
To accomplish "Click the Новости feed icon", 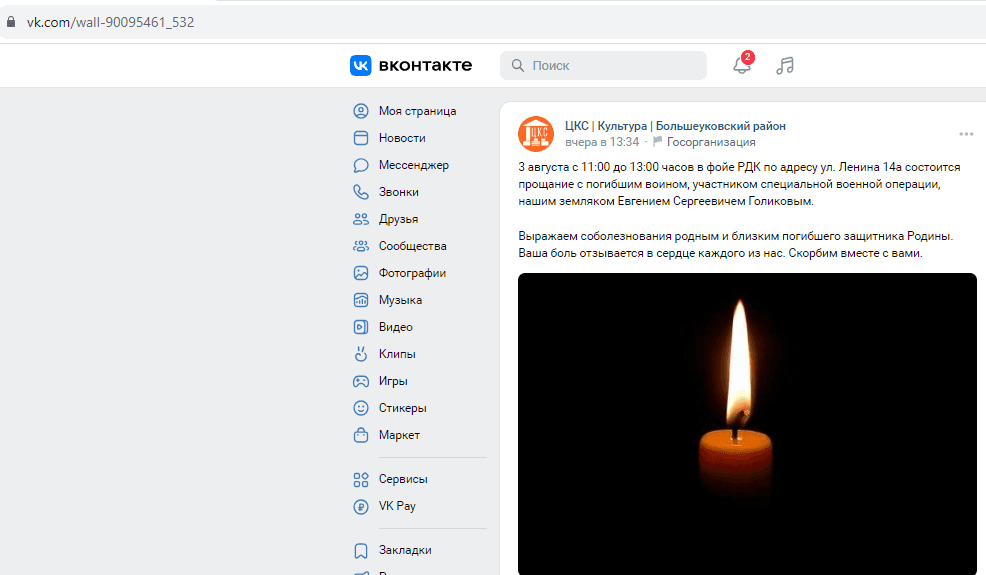I will (x=361, y=138).
